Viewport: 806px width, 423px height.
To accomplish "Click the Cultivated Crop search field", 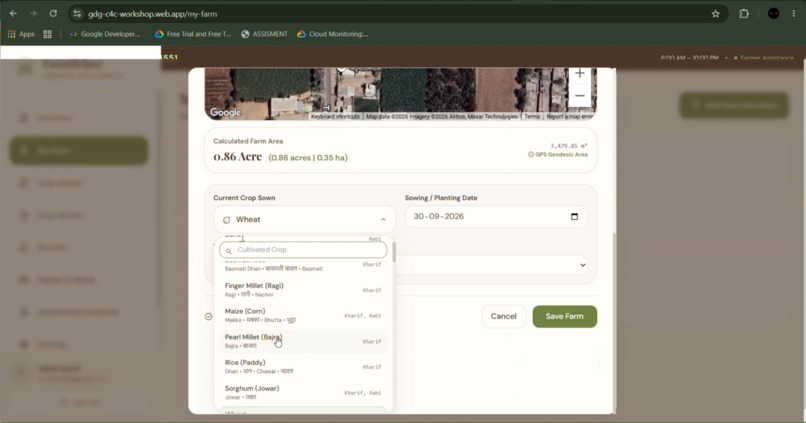I will (303, 250).
